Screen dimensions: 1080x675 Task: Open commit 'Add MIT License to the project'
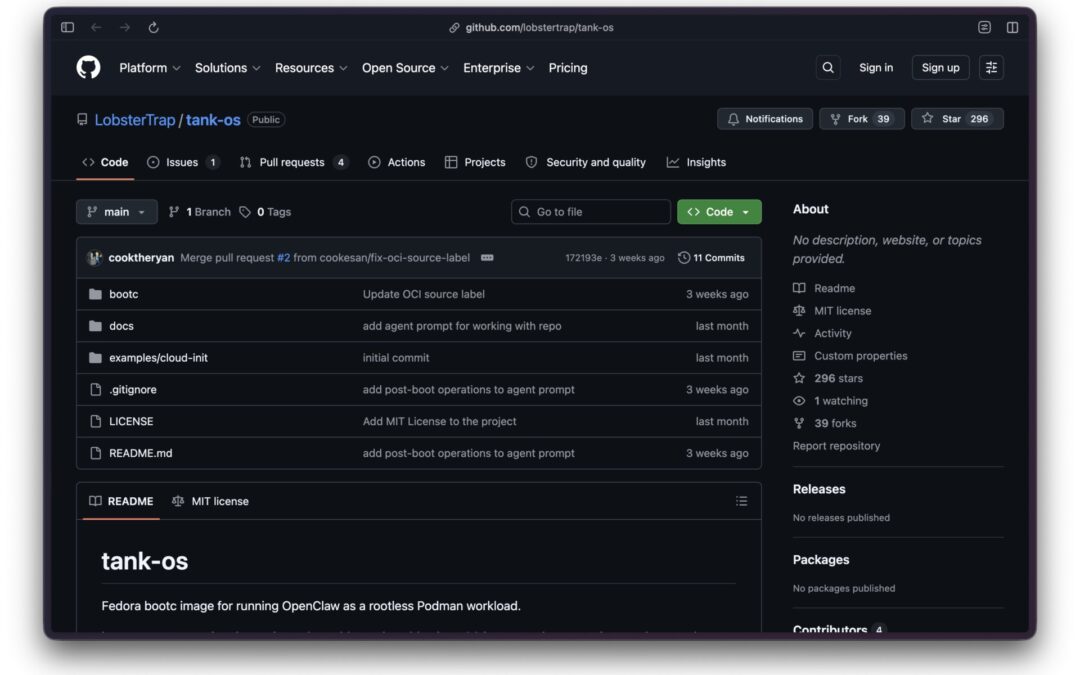pyautogui.click(x=439, y=422)
